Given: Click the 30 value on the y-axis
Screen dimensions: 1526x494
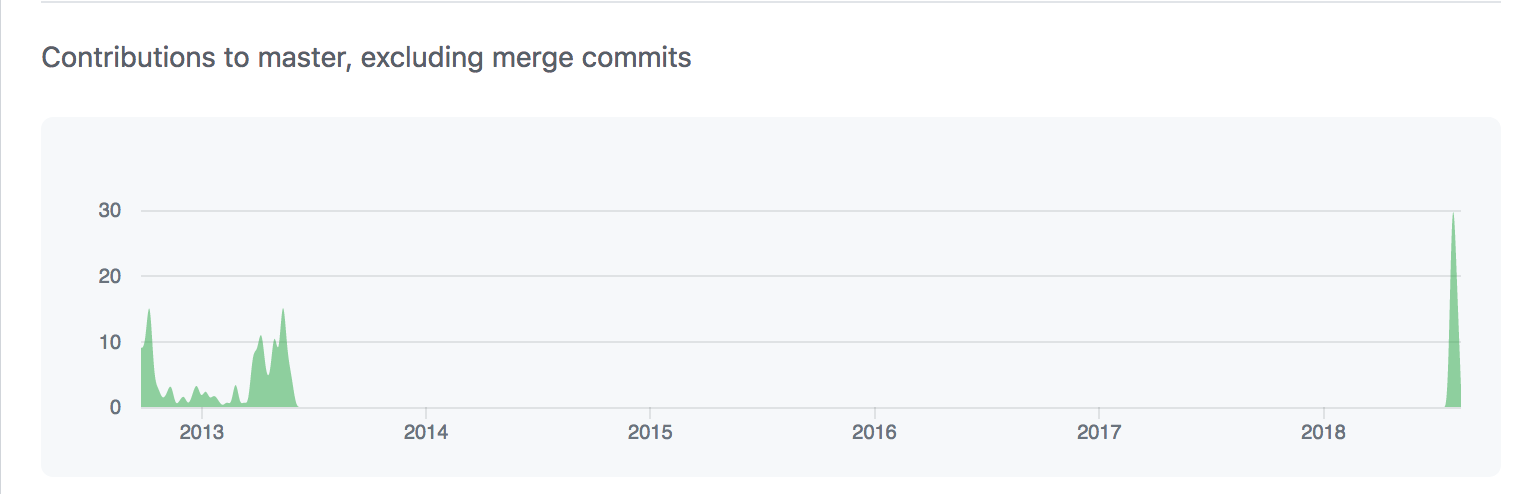Looking at the screenshot, I should click(x=109, y=211).
